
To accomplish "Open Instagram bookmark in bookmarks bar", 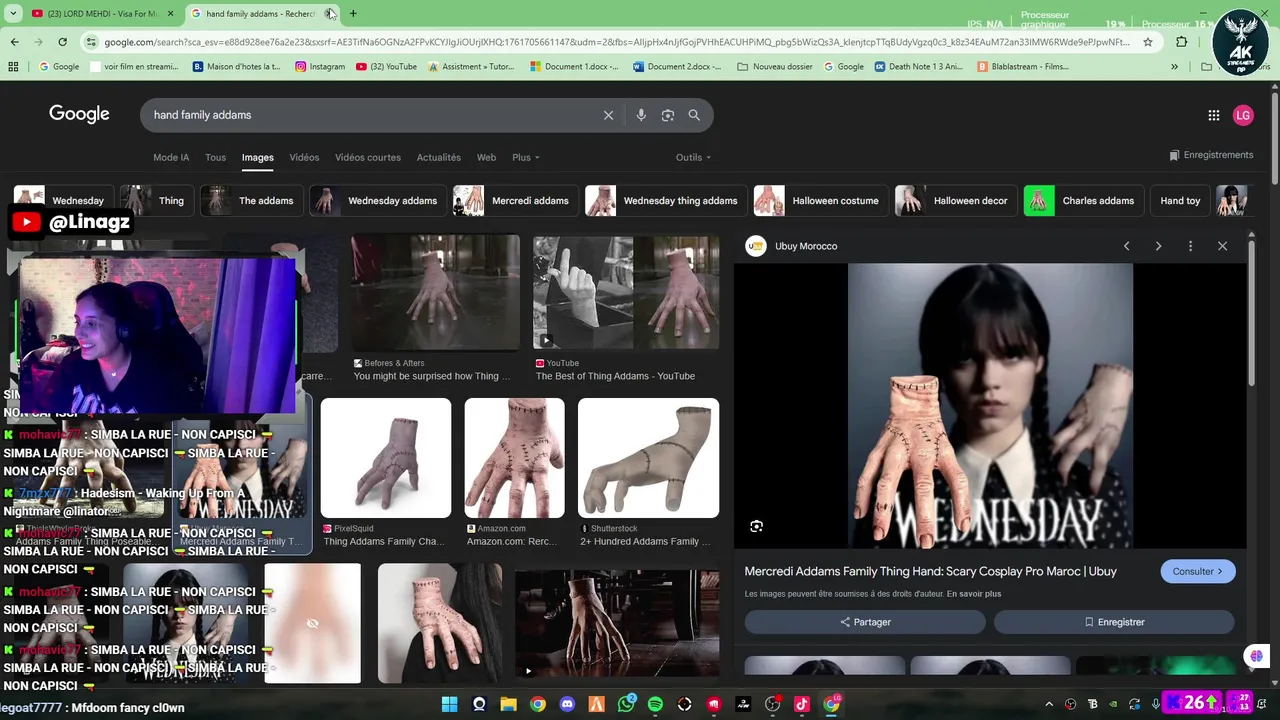I will pos(320,67).
